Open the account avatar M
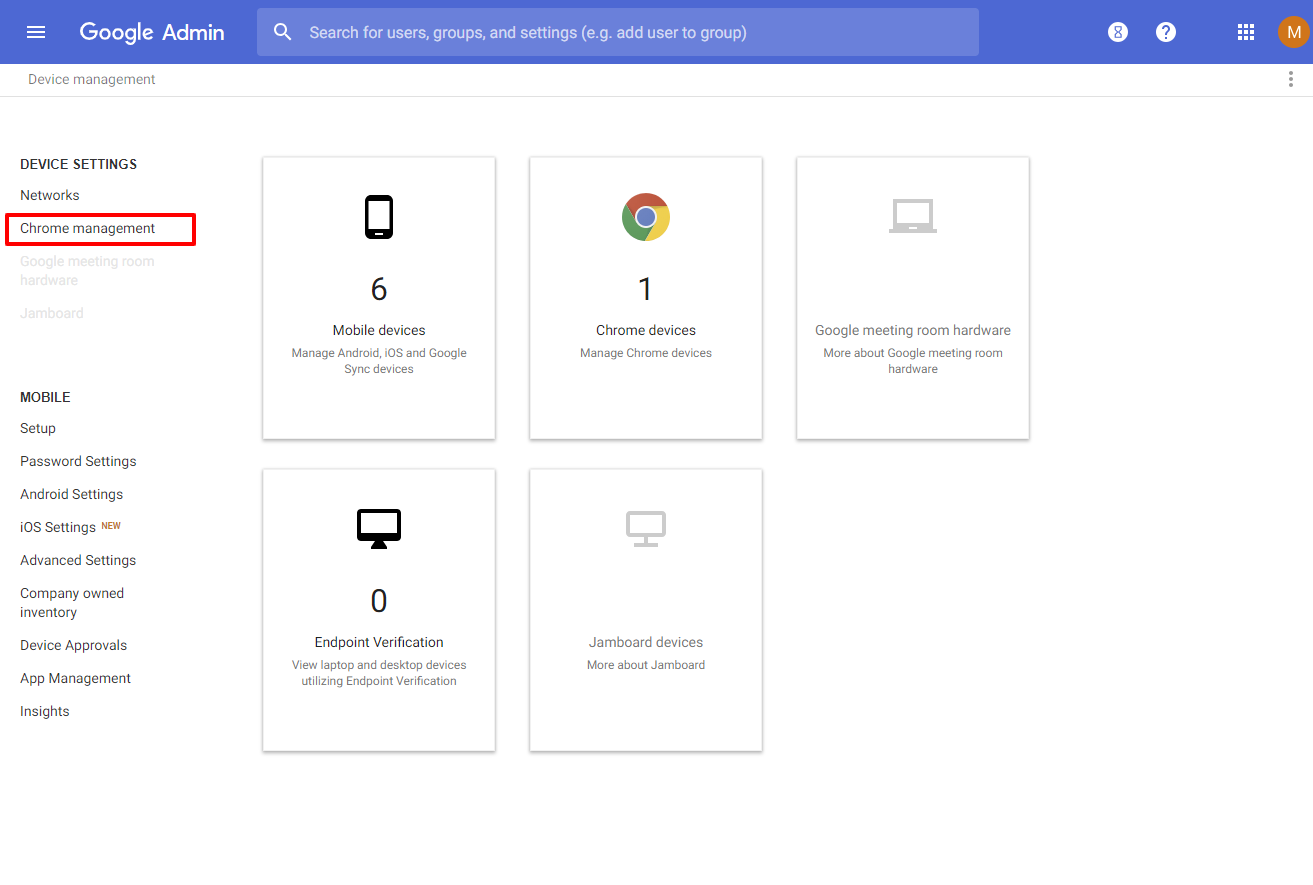 (1293, 32)
